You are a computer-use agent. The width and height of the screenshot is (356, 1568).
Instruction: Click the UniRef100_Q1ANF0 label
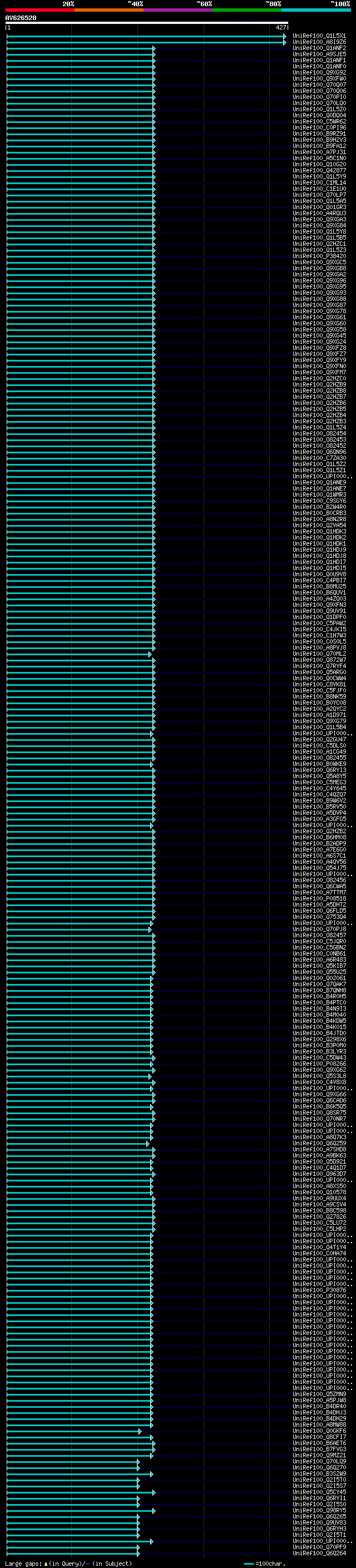(319, 66)
